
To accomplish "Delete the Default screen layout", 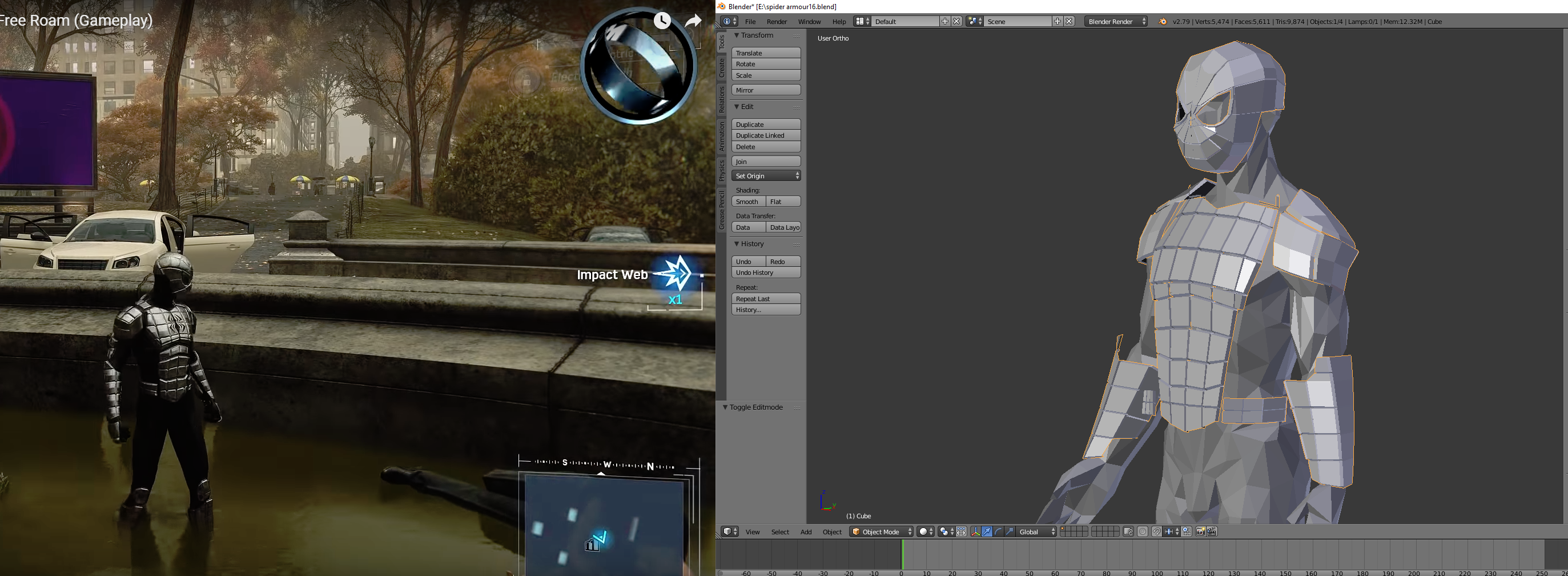I will pyautogui.click(x=956, y=21).
